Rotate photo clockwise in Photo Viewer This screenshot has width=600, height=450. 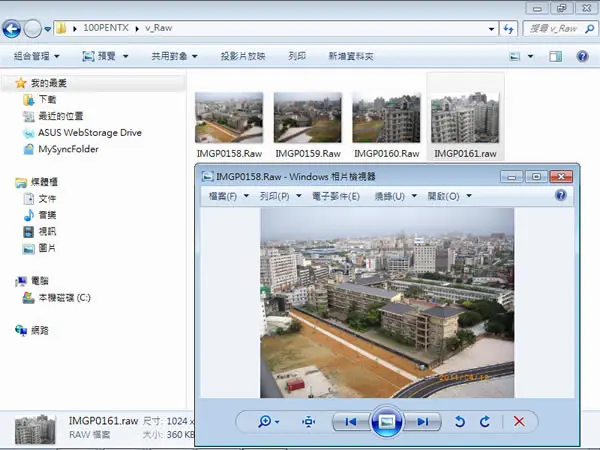tap(485, 422)
